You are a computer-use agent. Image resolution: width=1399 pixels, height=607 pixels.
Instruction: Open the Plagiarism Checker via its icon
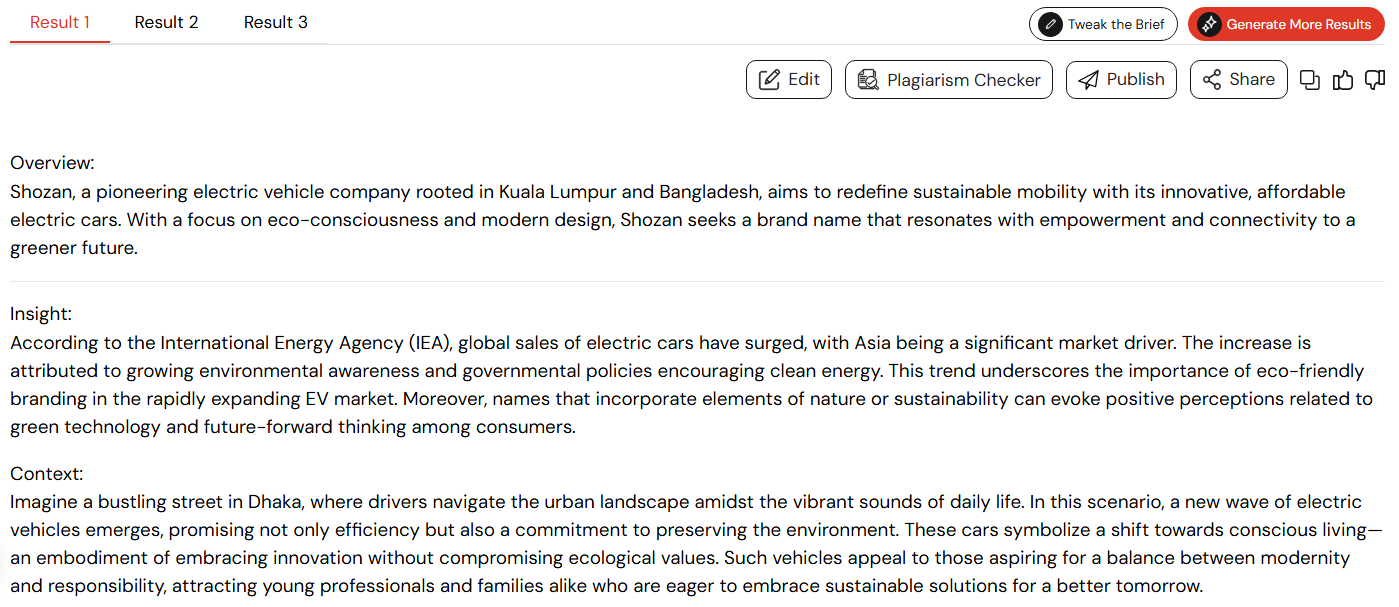point(868,80)
